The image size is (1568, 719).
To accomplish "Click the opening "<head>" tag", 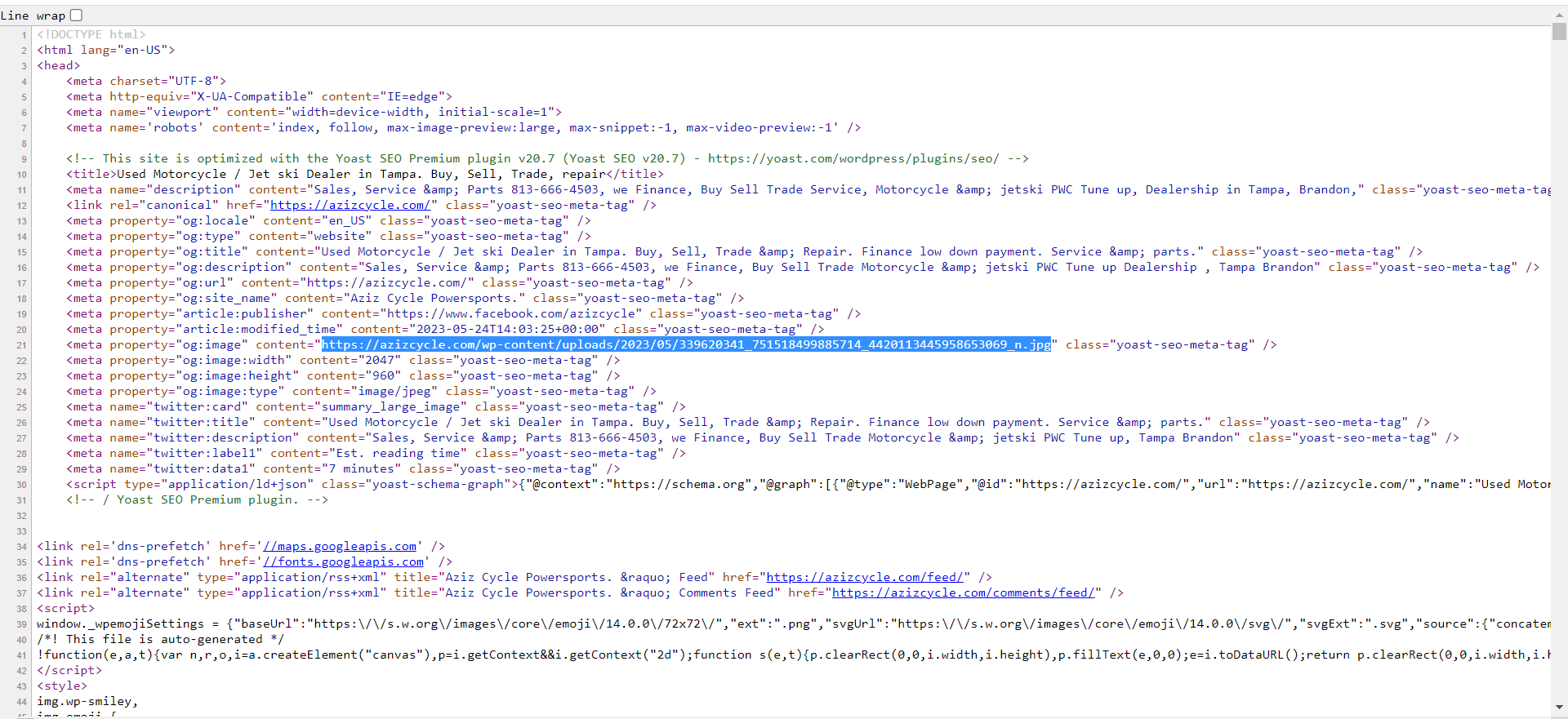I will click(x=58, y=65).
